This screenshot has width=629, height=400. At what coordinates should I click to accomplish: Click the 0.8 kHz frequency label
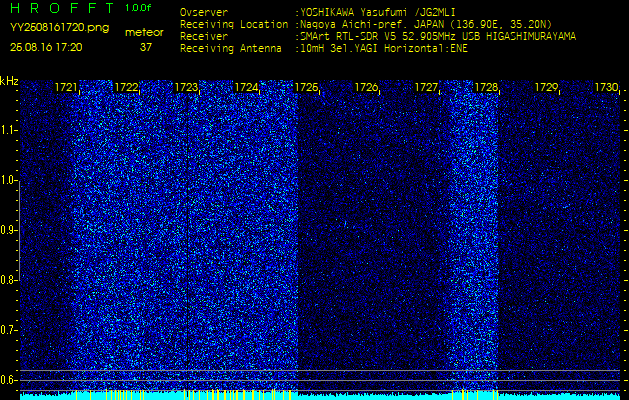pyautogui.click(x=9, y=280)
